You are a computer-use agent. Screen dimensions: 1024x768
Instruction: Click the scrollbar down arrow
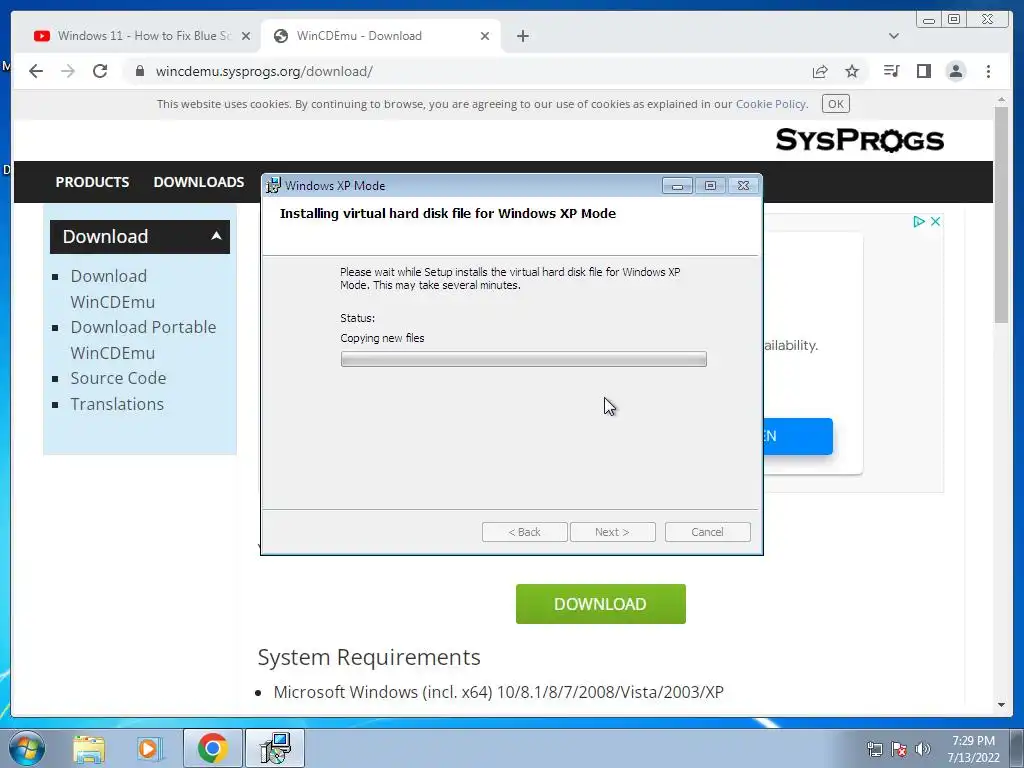click(1001, 705)
